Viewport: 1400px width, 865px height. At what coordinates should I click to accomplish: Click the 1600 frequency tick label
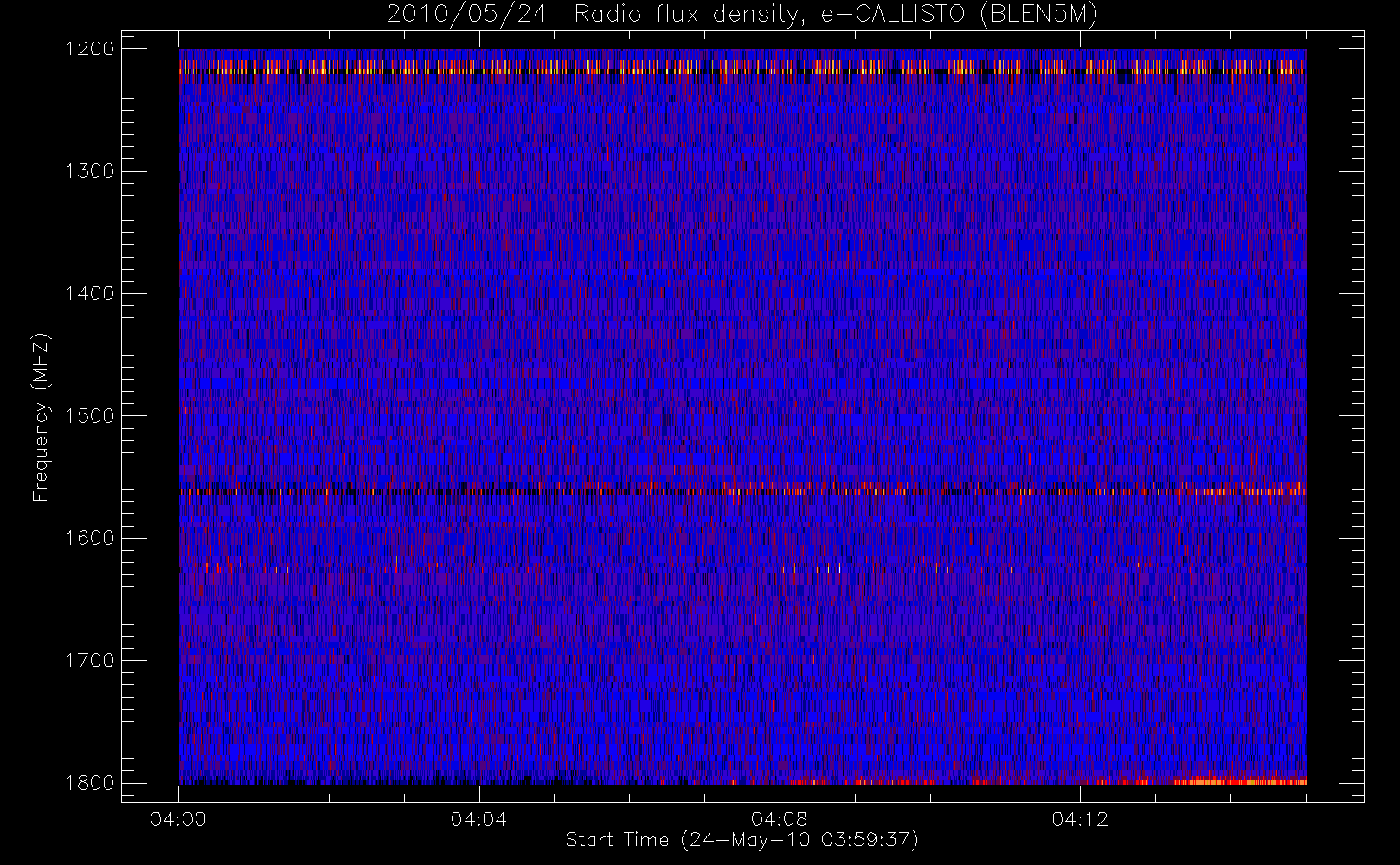pos(90,538)
